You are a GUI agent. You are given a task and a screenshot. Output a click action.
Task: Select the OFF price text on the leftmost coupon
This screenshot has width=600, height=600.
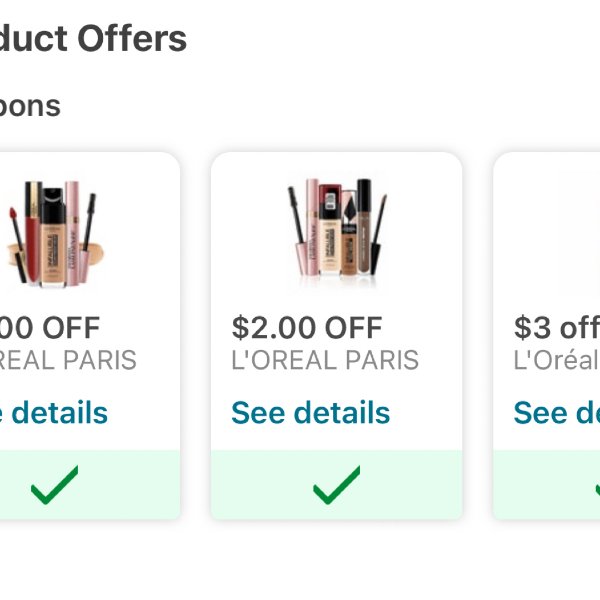[x=50, y=328]
